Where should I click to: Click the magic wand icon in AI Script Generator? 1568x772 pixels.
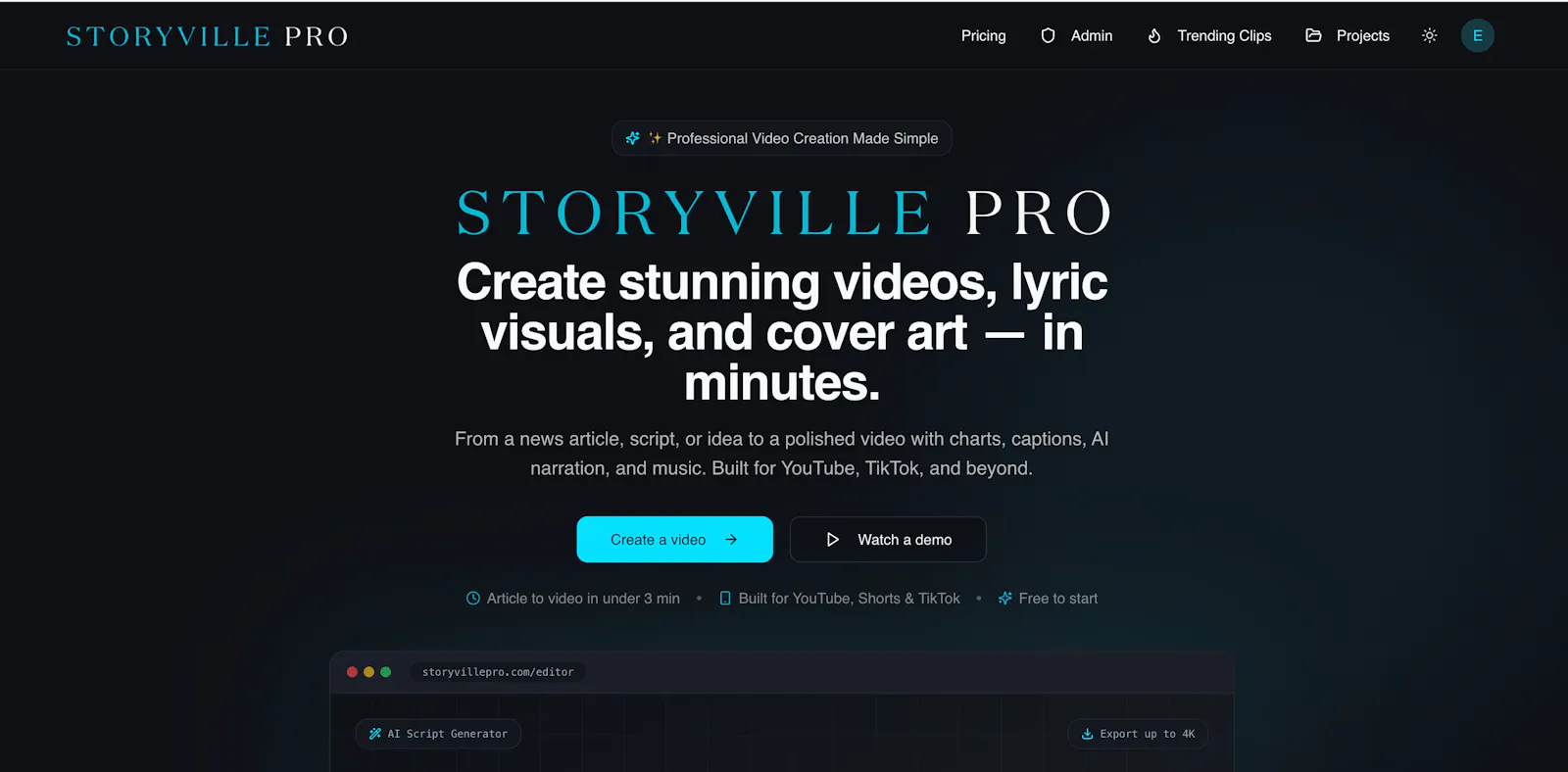point(374,734)
